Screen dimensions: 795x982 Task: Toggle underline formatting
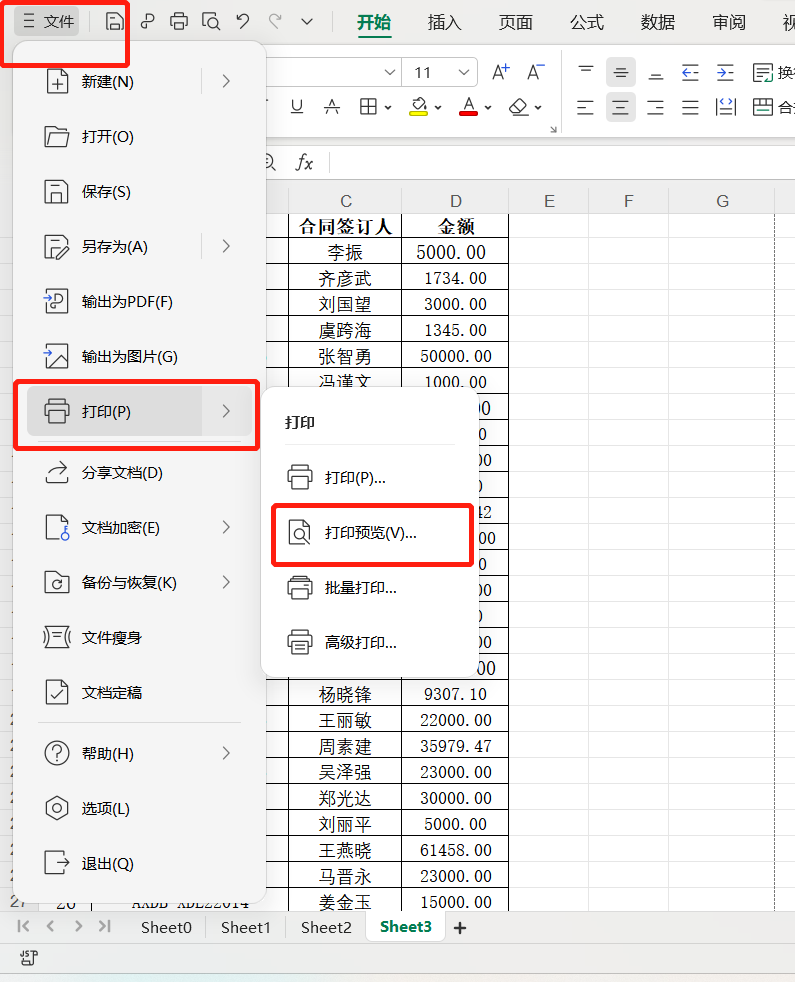click(297, 107)
